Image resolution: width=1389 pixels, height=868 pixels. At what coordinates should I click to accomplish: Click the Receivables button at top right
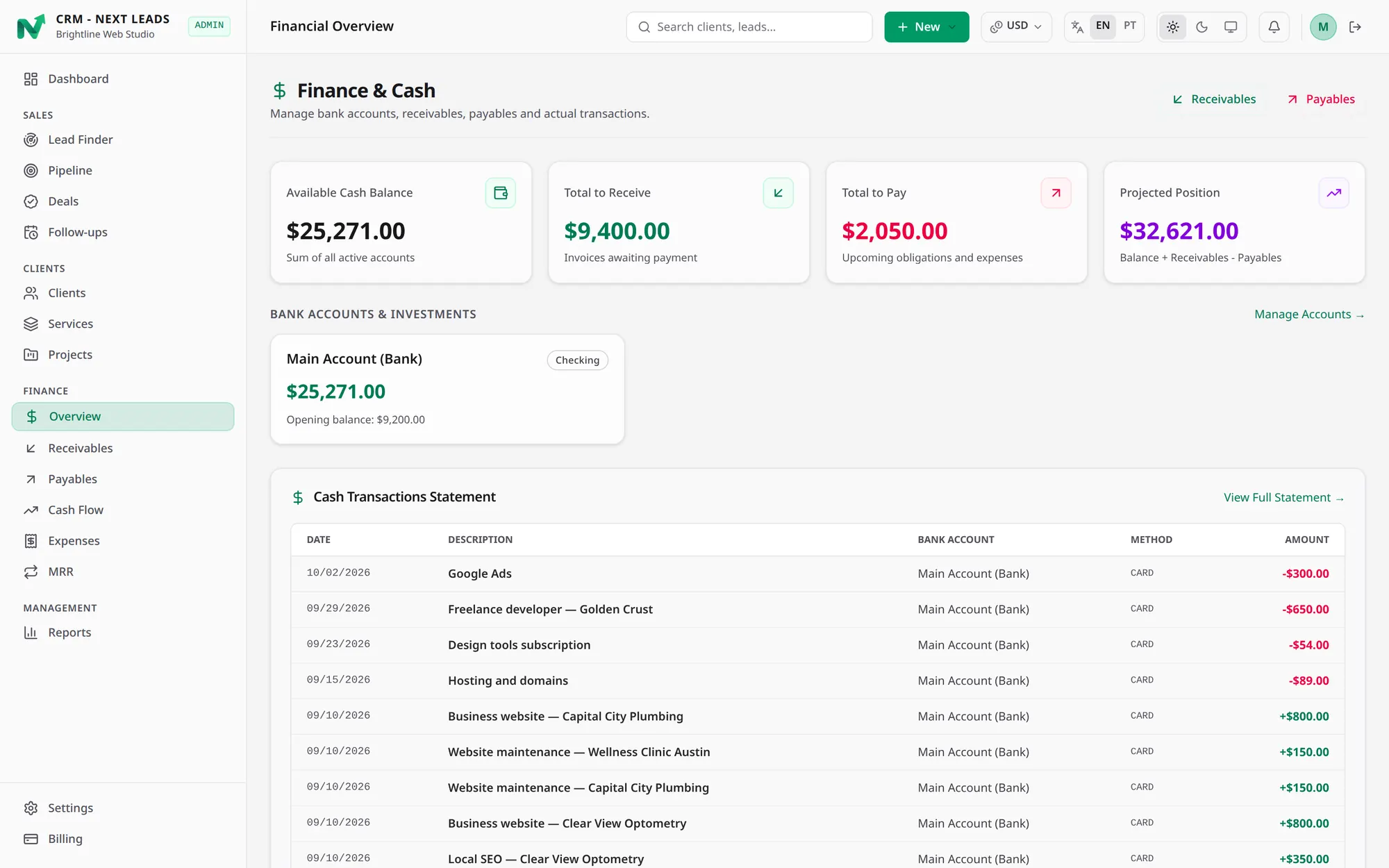tap(1214, 99)
